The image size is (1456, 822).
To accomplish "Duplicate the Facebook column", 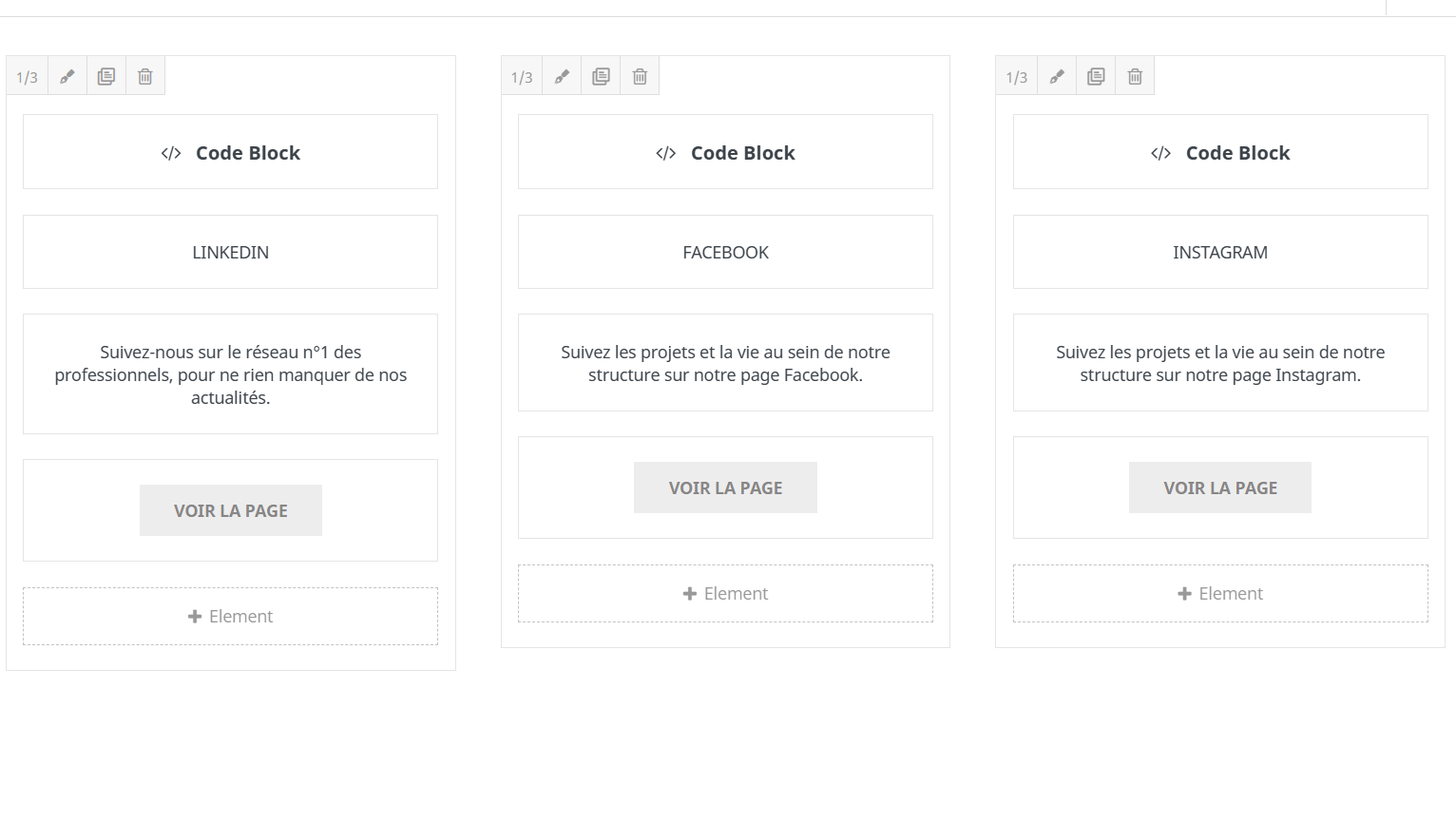I will tap(601, 77).
